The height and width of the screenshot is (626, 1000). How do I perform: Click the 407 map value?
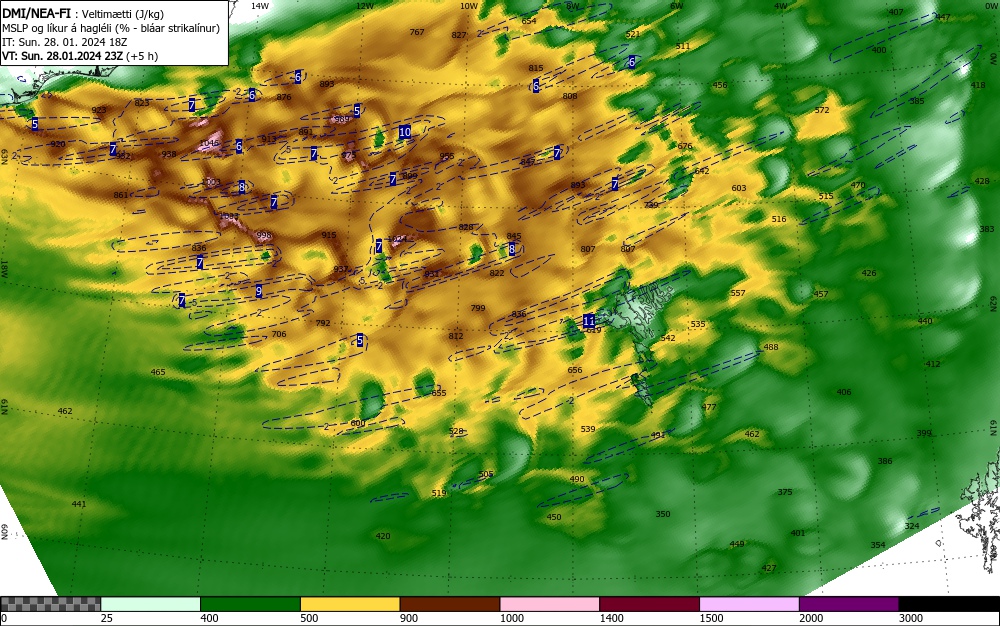[896, 12]
